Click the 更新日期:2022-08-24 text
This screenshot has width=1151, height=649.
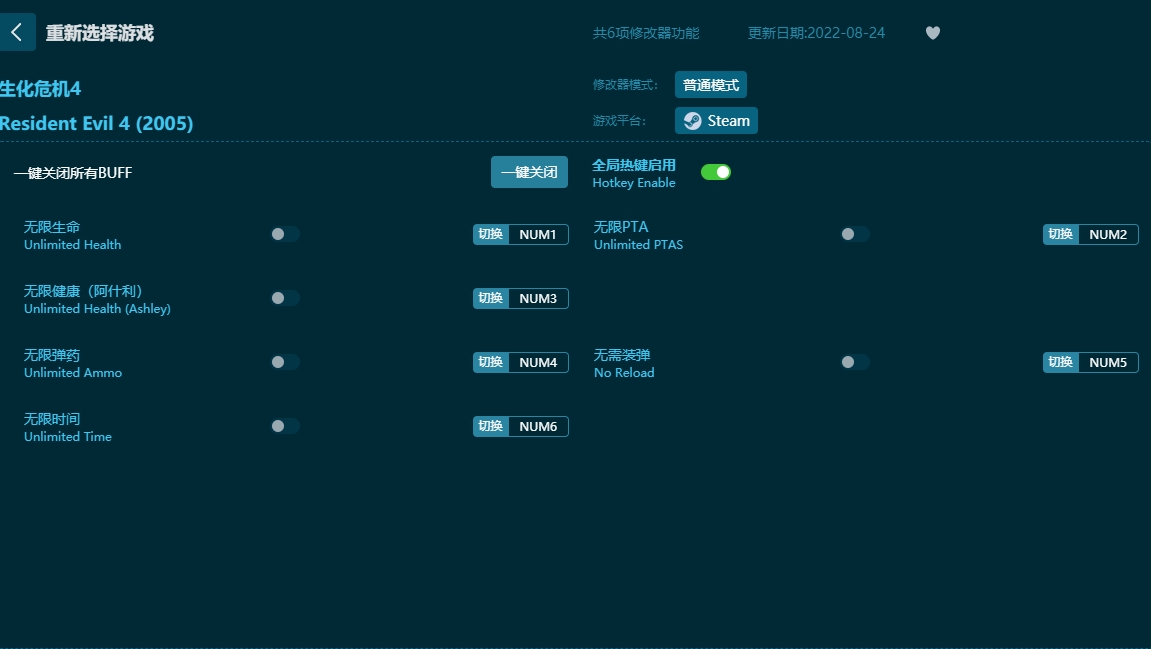click(816, 33)
